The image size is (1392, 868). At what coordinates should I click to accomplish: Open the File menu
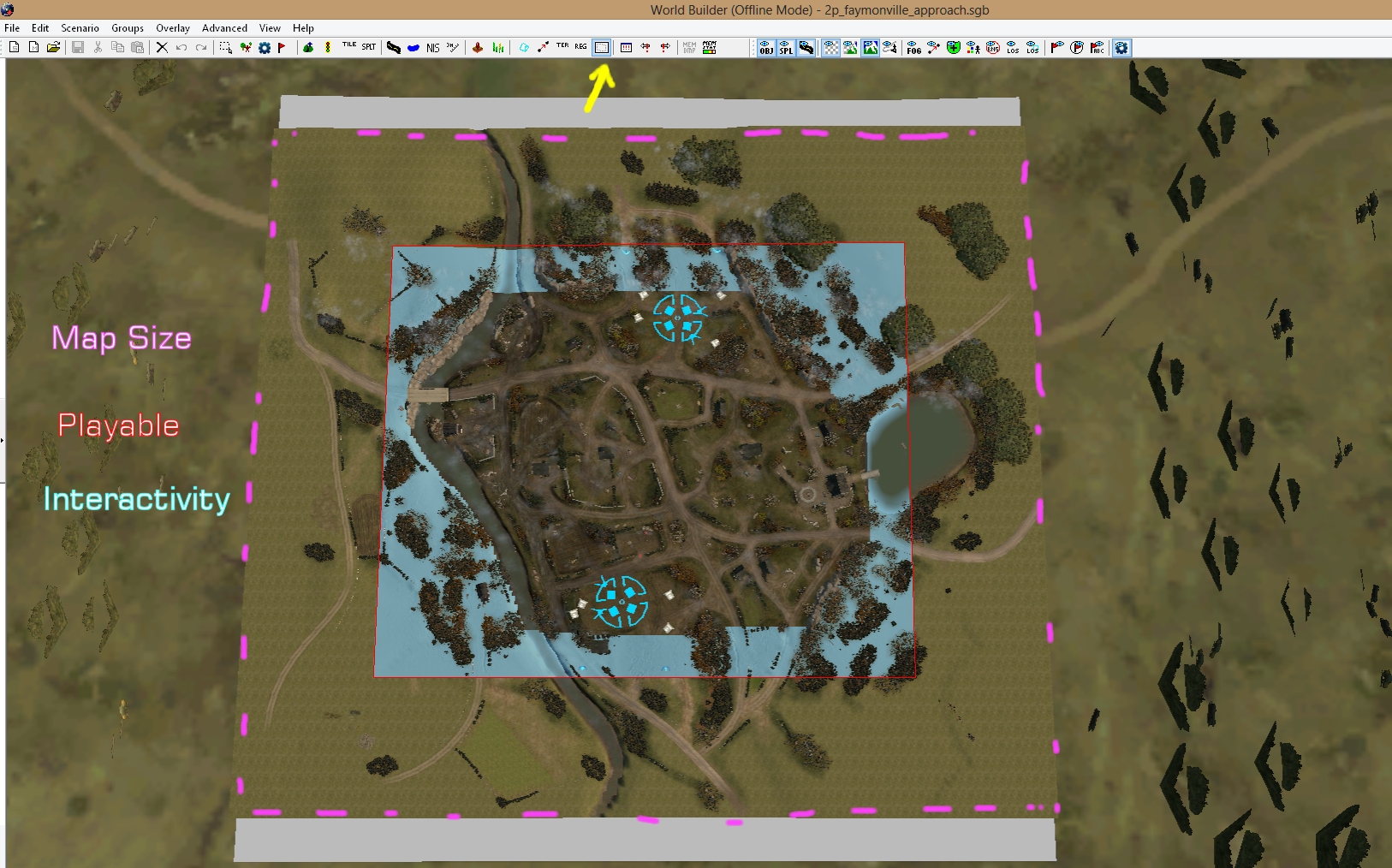[x=12, y=28]
